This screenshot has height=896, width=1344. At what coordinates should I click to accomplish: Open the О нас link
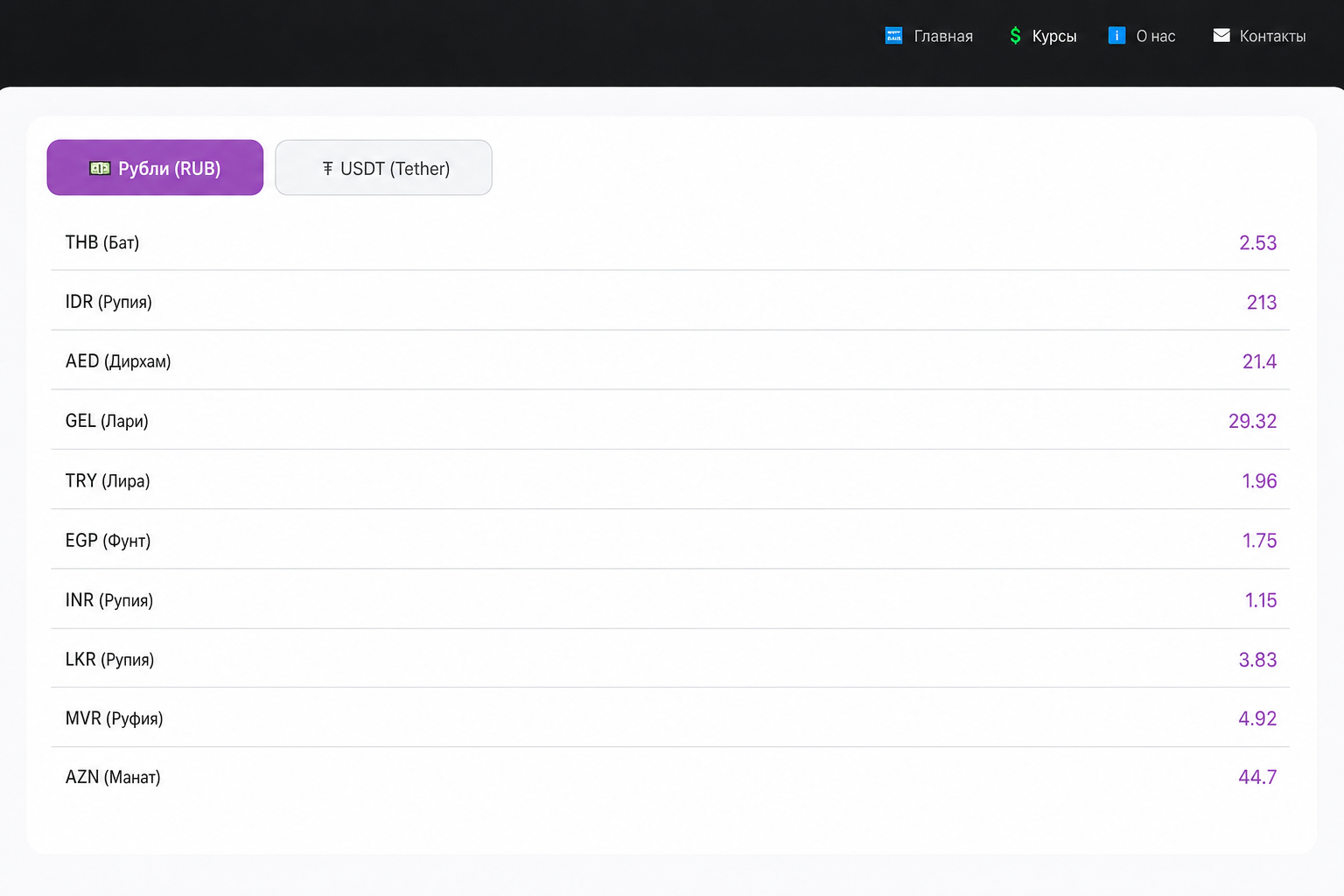coord(1156,36)
